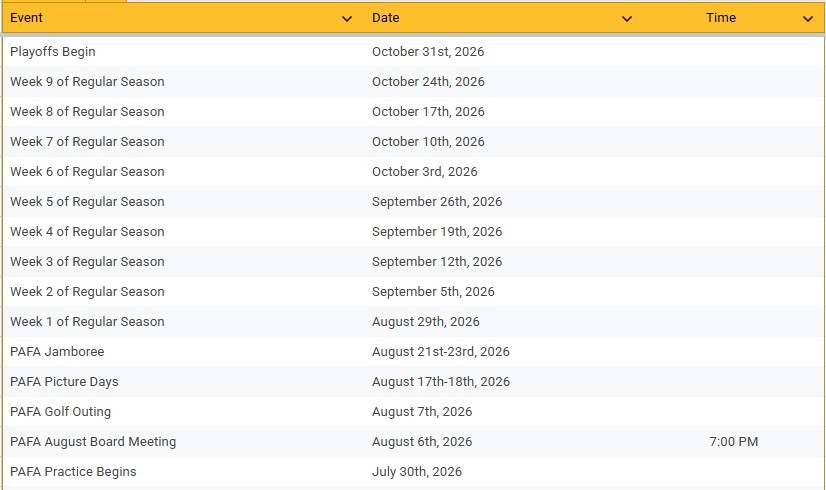
Task: Select the PAFA Practice Begins event
Action: (73, 472)
